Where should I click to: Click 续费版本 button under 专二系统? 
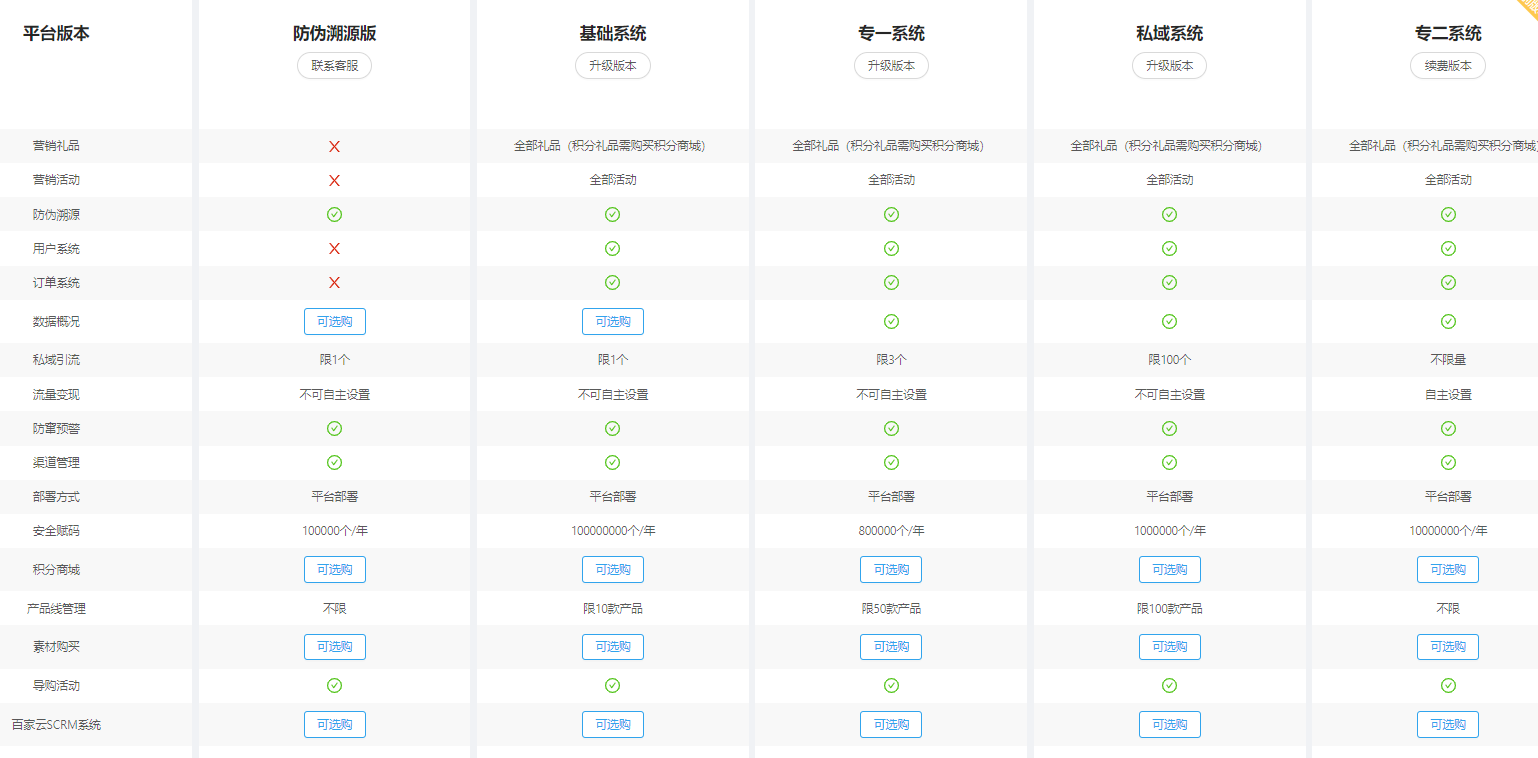tap(1448, 66)
